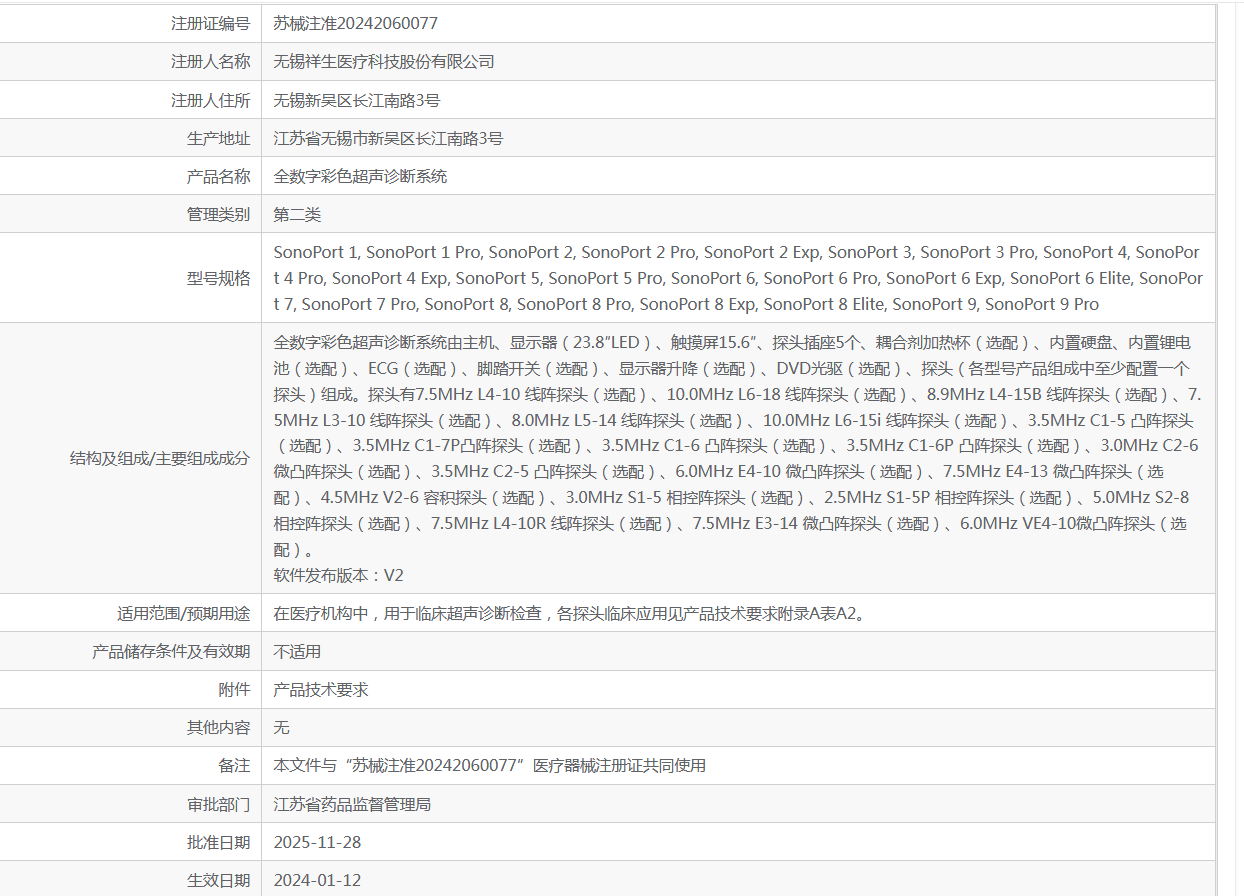Select the 注册人住所 label

pos(210,100)
